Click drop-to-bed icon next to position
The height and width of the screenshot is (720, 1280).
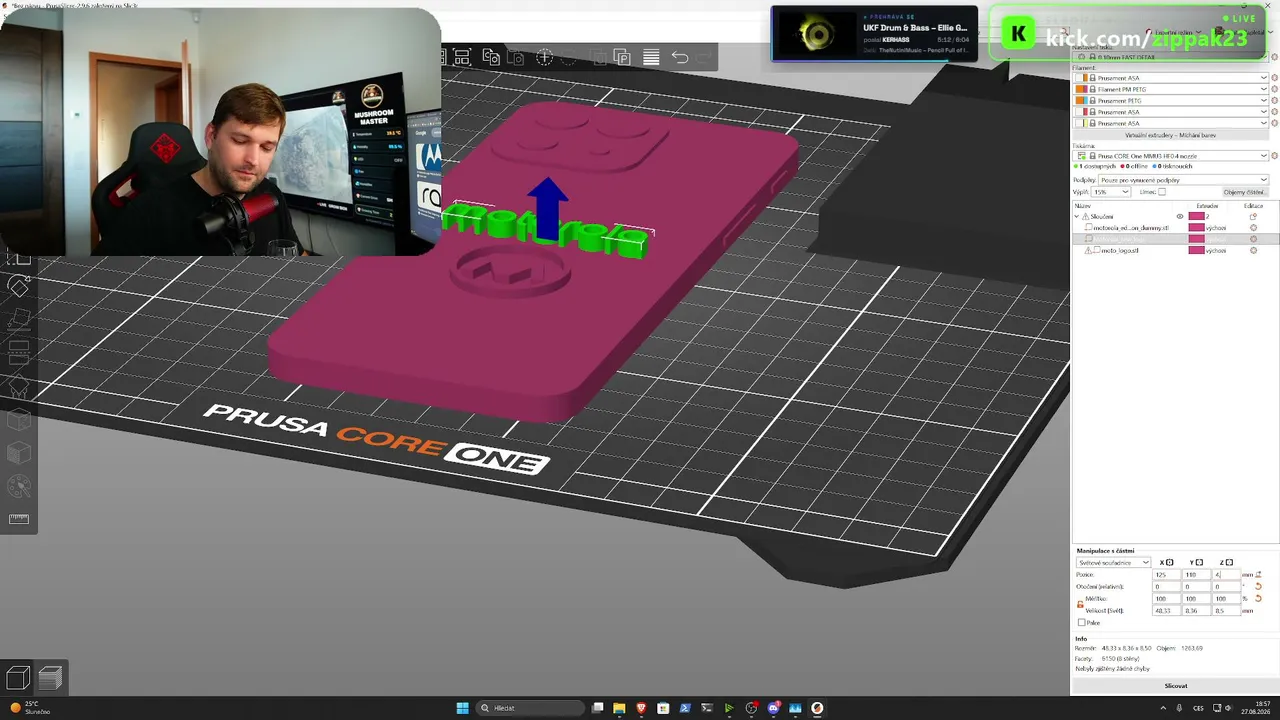1258,575
